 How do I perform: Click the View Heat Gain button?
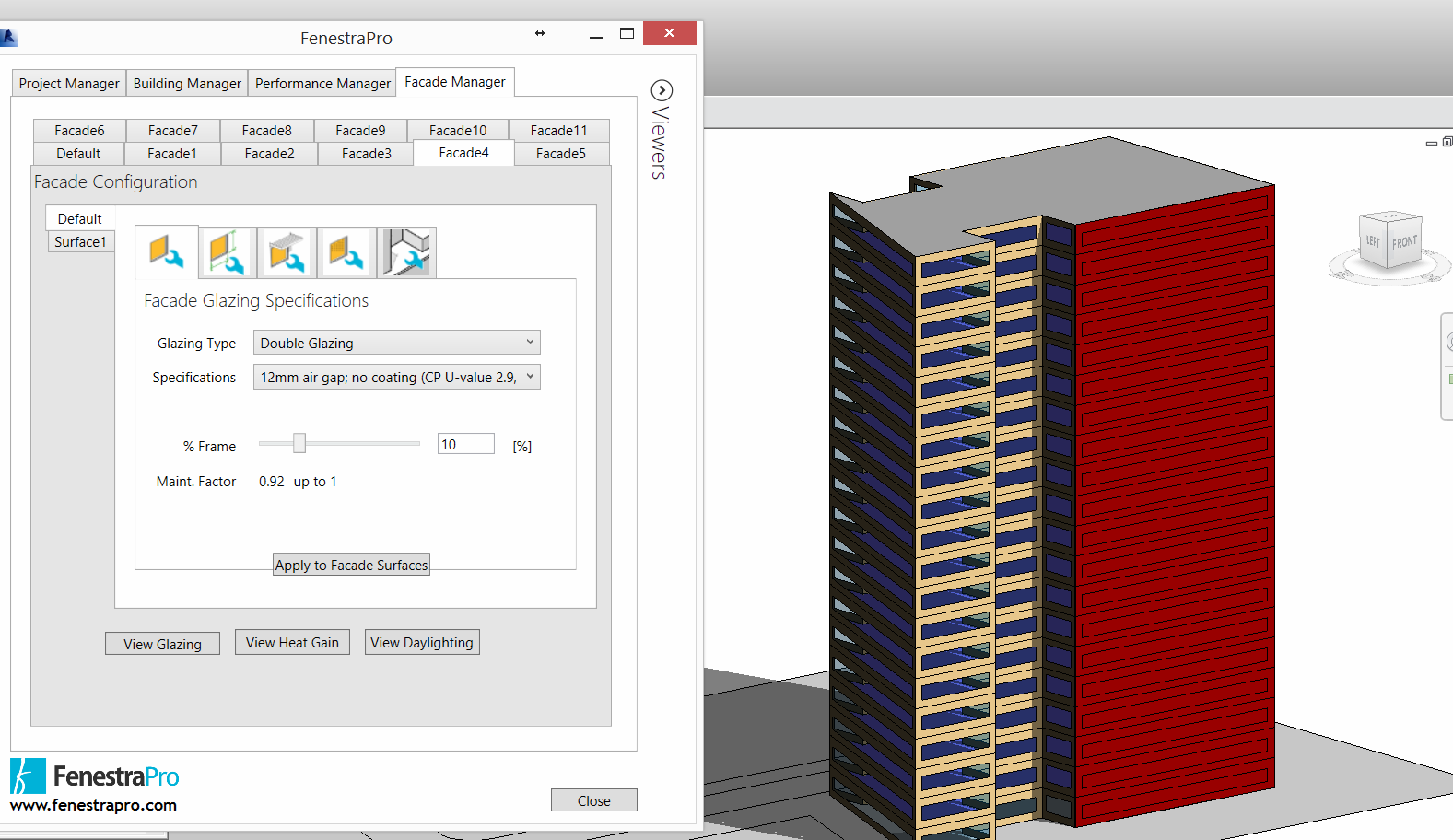click(292, 642)
